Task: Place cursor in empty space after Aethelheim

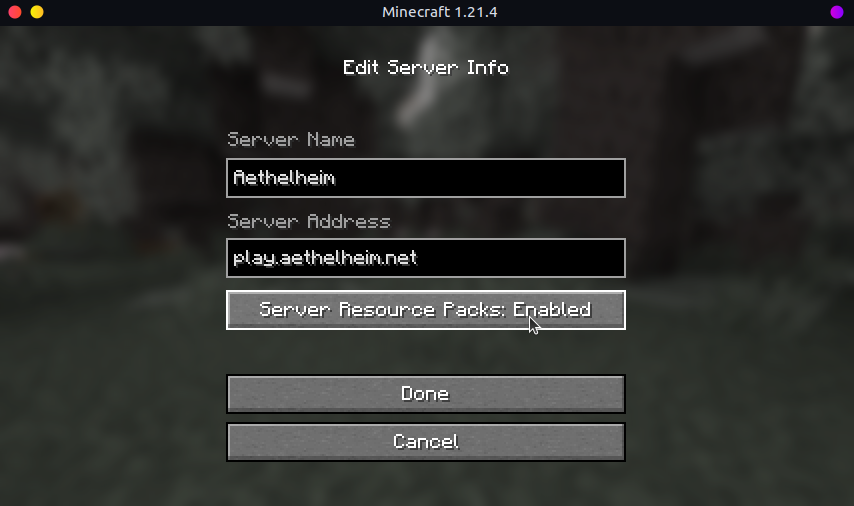Action: (x=479, y=178)
